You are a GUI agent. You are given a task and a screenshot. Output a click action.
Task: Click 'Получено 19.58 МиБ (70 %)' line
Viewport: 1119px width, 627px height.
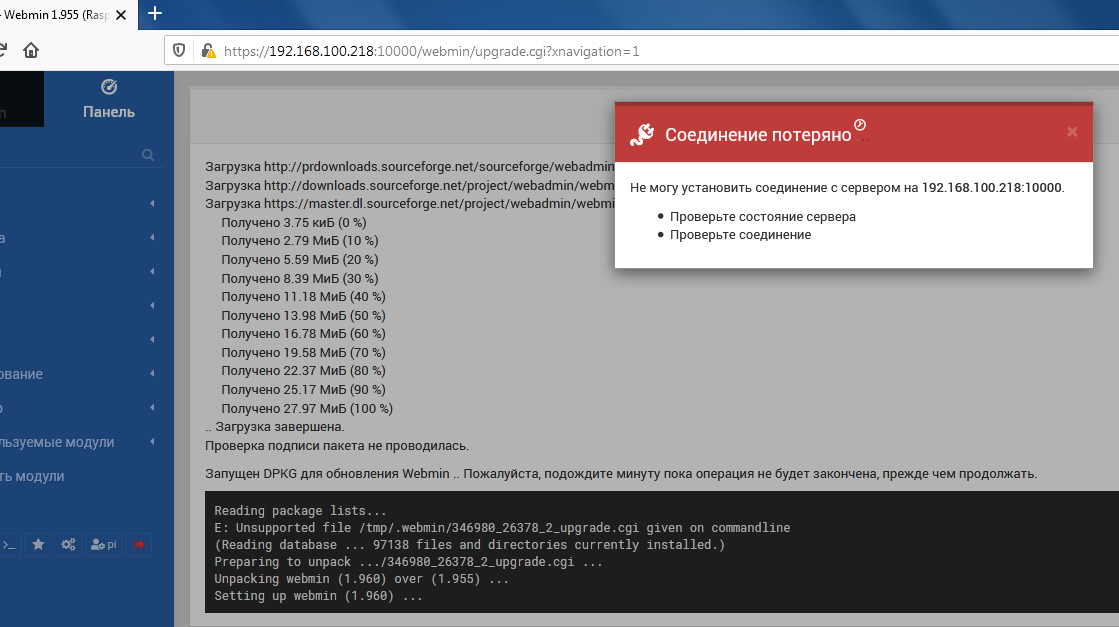click(x=303, y=352)
